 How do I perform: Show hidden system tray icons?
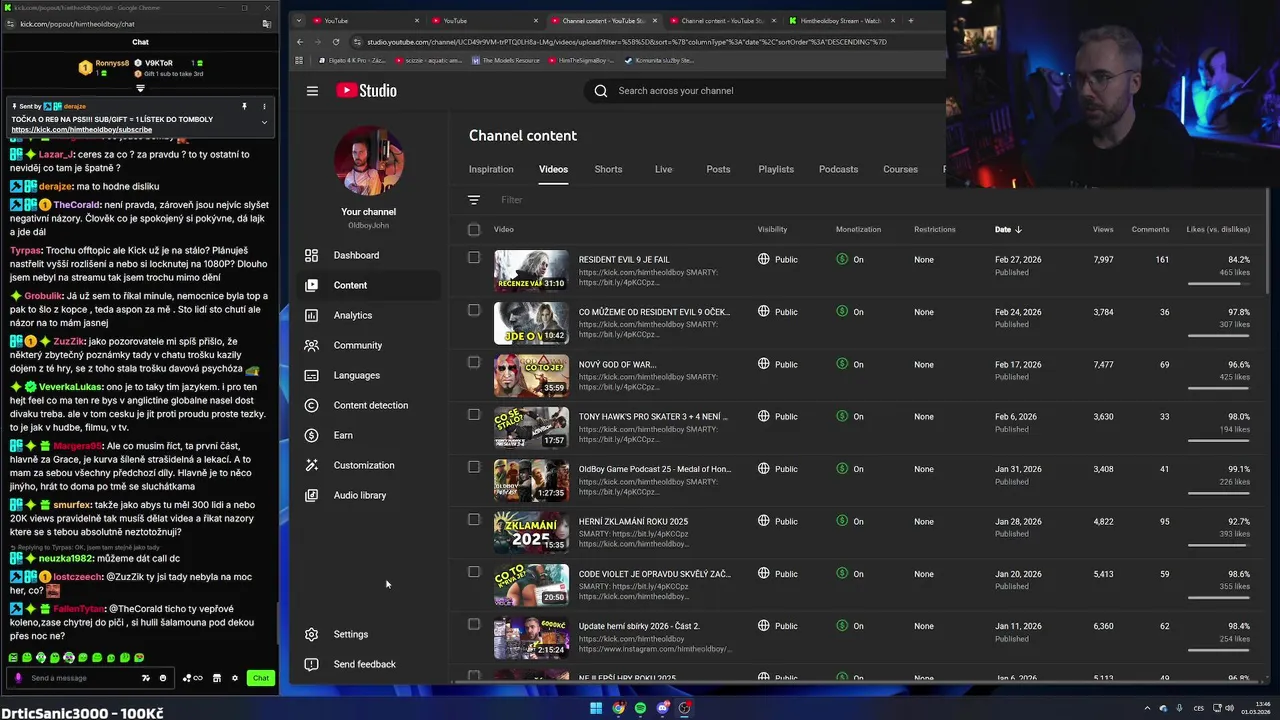[x=1147, y=709]
